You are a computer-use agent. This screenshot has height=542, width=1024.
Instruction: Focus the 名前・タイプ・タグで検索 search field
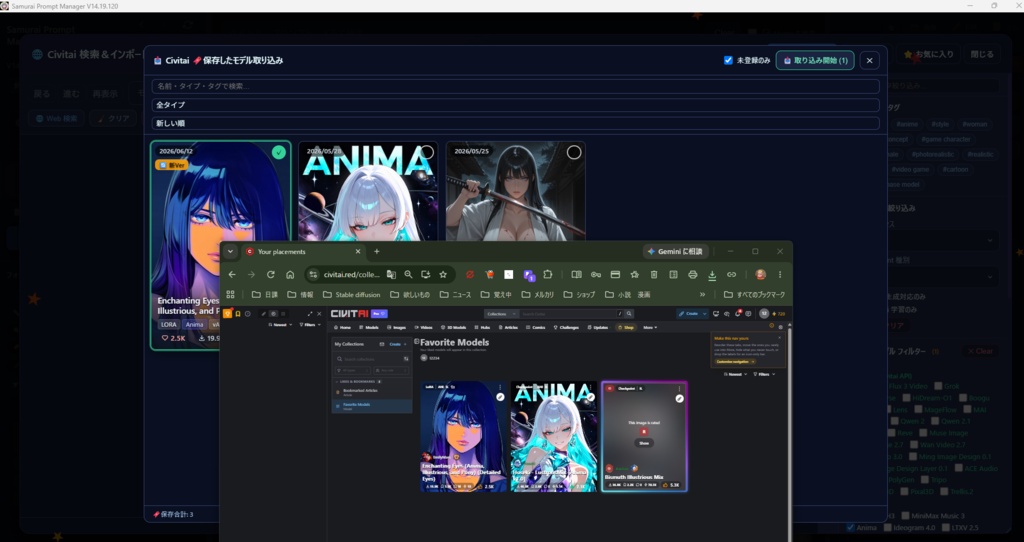pyautogui.click(x=515, y=86)
